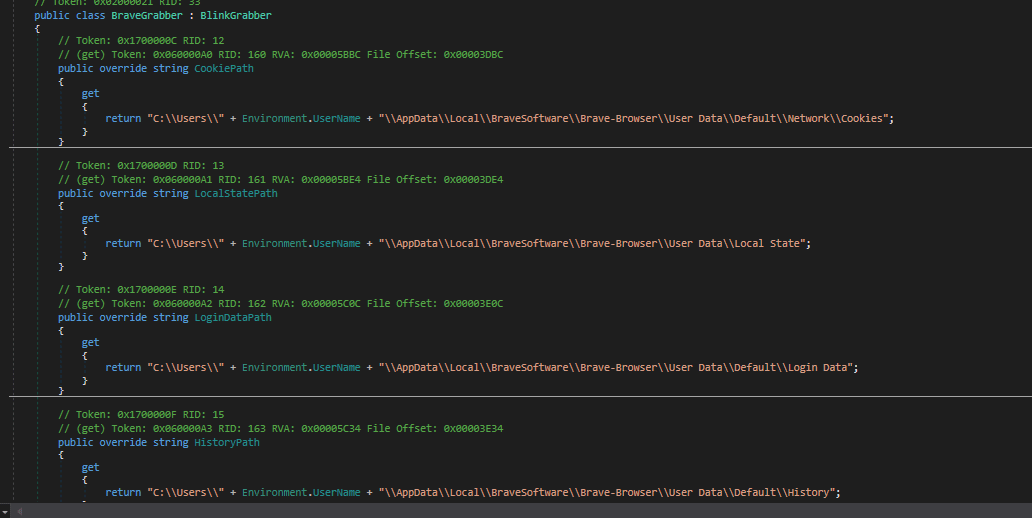The height and width of the screenshot is (518, 1032).
Task: Click the string ending in User Data\\Local State
Action: 592,244
